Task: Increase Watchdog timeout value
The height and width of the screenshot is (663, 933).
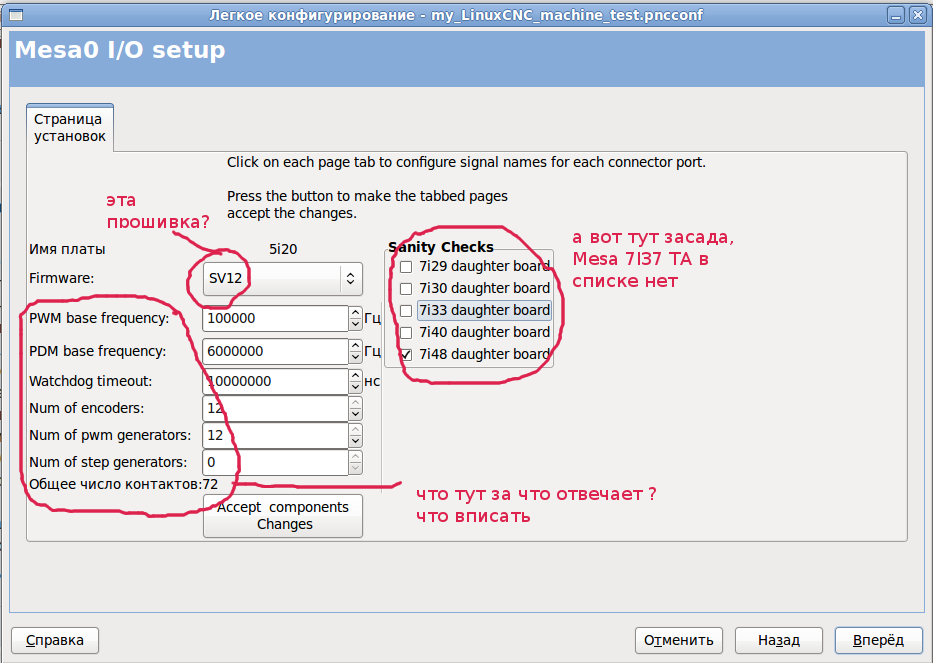Action: [x=355, y=376]
